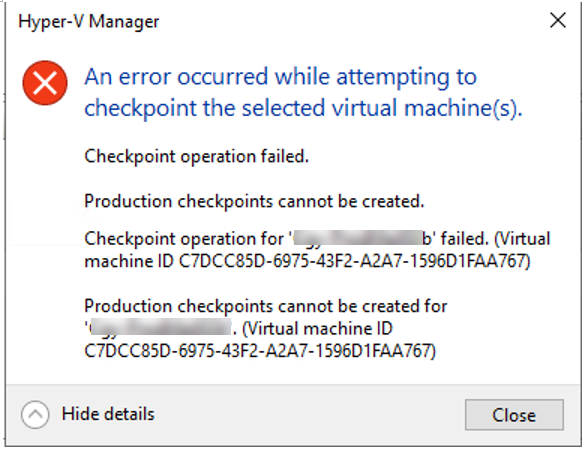Dismiss the dialog with the title-bar X
585x449 pixels.
click(558, 20)
